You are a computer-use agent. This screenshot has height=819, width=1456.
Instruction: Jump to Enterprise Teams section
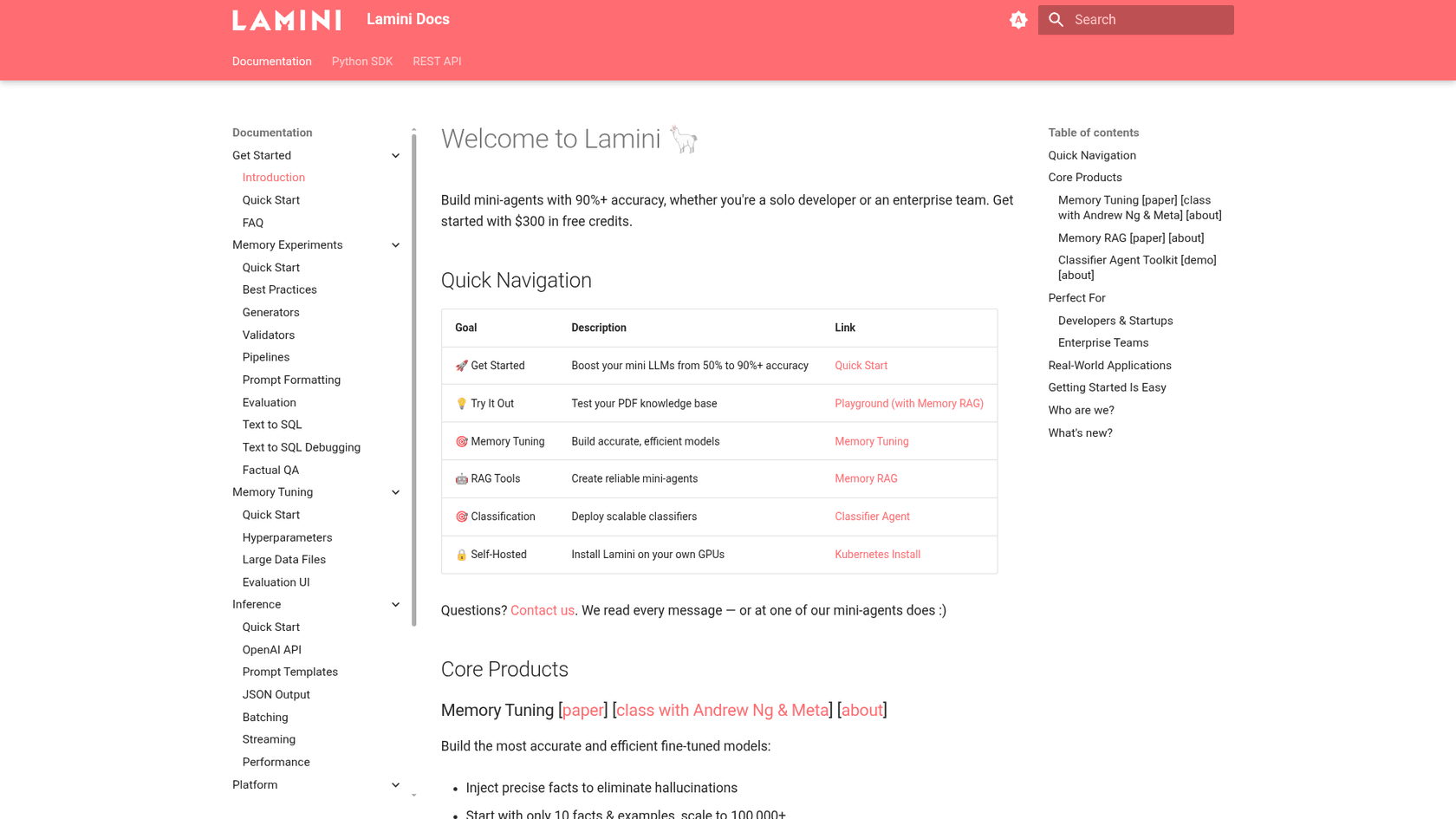[1103, 343]
